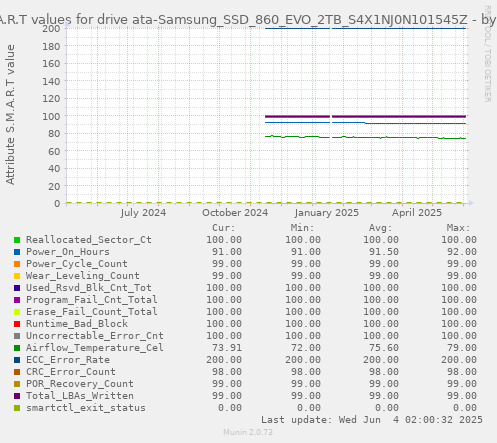Click the Total_LBAs_Written legend label

tap(80, 396)
